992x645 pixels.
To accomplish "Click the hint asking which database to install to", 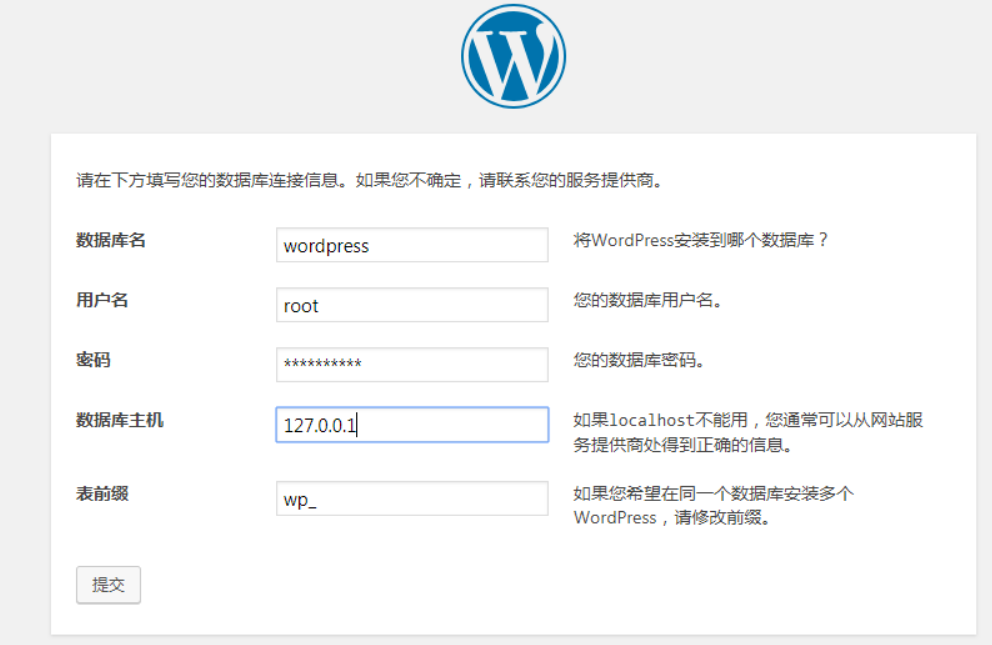I will pyautogui.click(x=701, y=241).
